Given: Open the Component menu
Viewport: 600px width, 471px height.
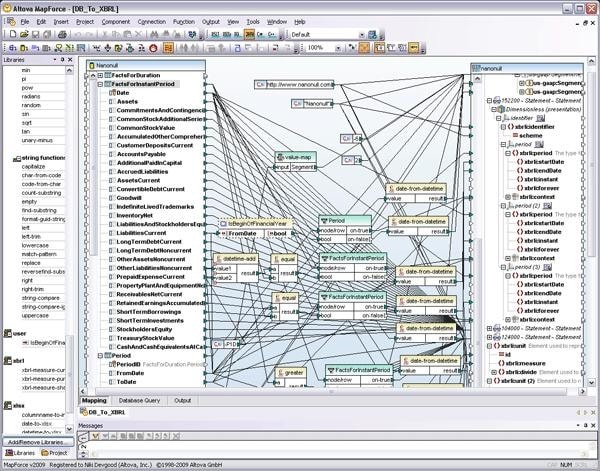Looking at the screenshot, I should [x=116, y=22].
